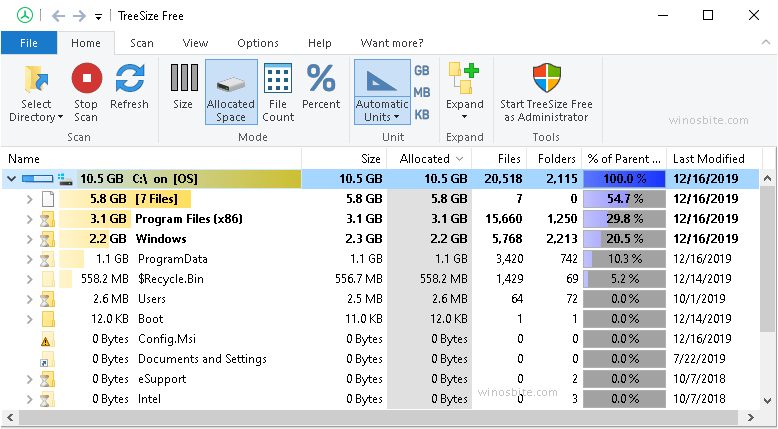Go back with the left arrow
The image size is (778, 429).
59,16
